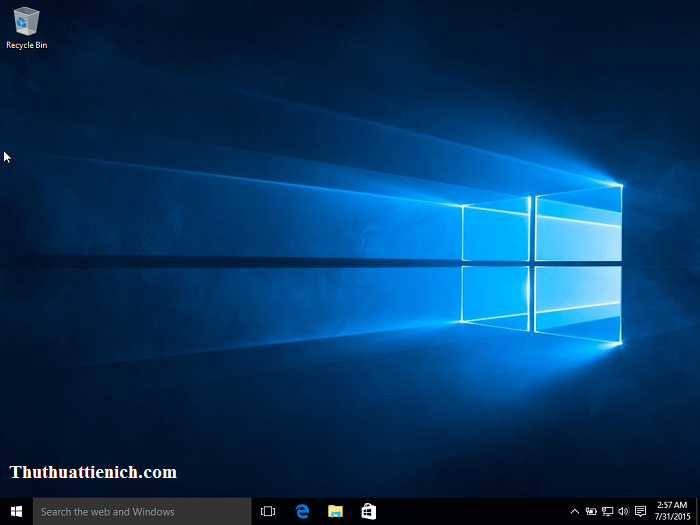The image size is (700, 525).
Task: Launch the Windows Store app
Action: coord(368,511)
